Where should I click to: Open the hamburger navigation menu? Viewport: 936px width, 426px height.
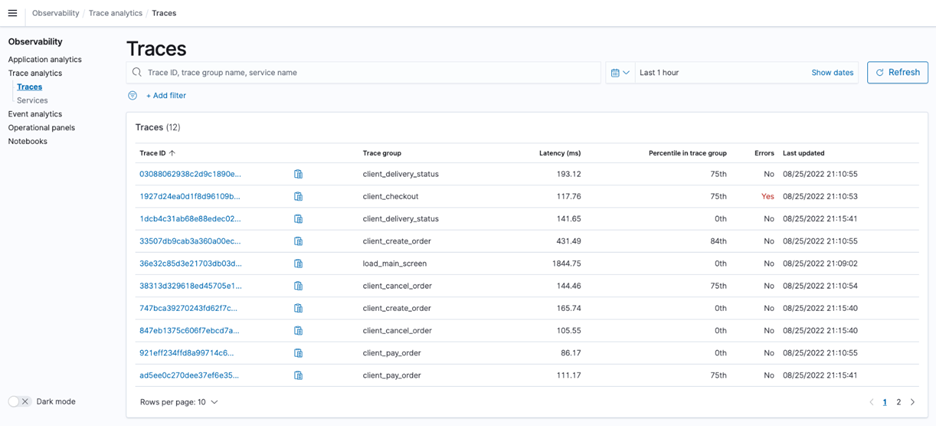pos(13,13)
